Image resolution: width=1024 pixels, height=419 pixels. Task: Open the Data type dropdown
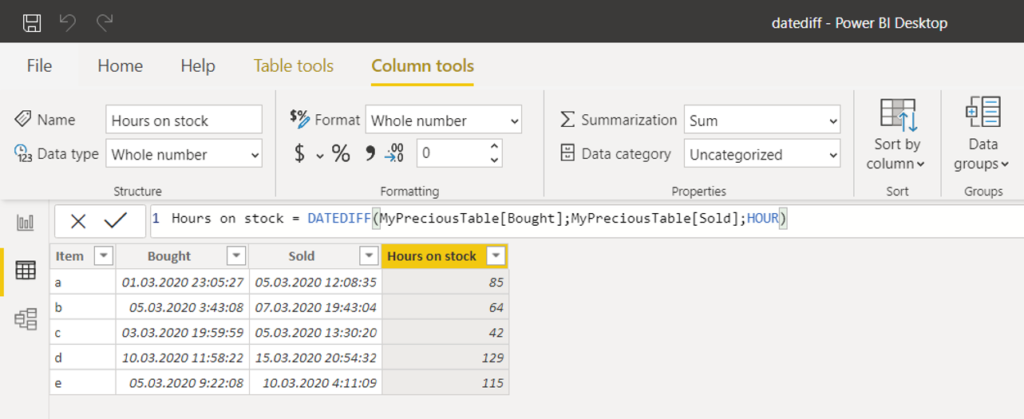pyautogui.click(x=184, y=154)
